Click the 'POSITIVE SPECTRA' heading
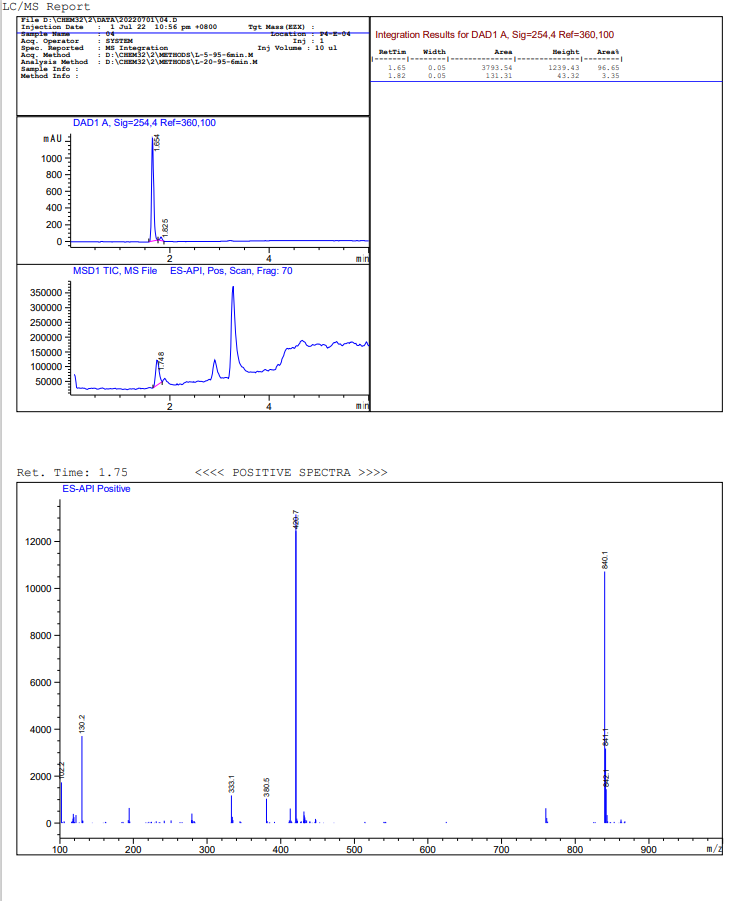The height and width of the screenshot is (901, 736). (290, 472)
